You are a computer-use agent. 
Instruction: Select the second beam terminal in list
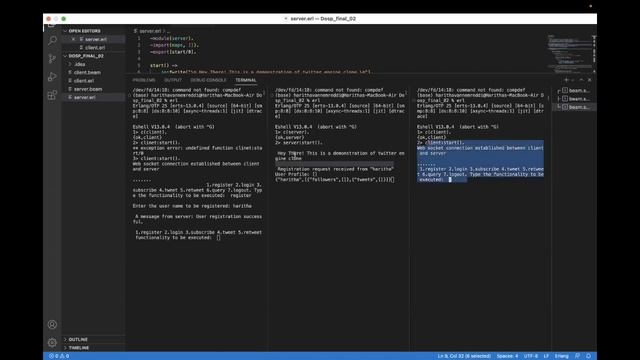coord(575,99)
